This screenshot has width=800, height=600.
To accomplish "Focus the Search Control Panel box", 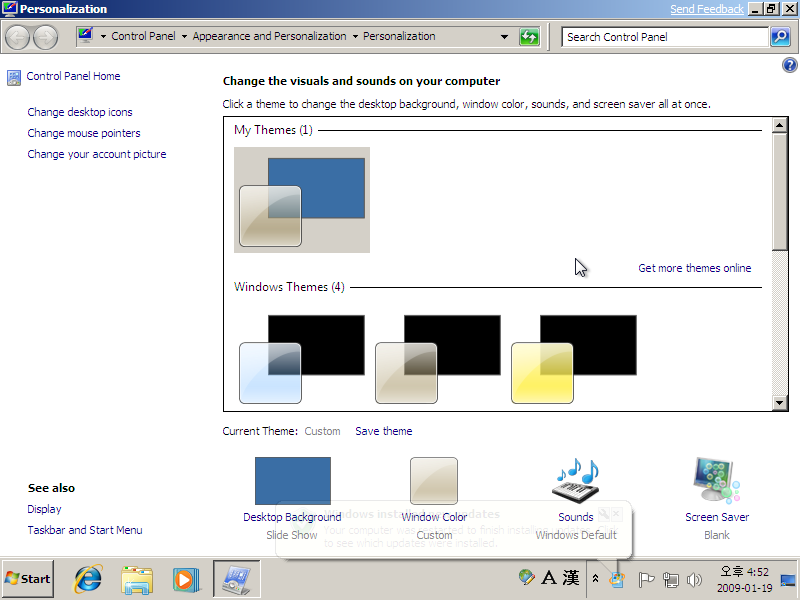I will coord(665,37).
